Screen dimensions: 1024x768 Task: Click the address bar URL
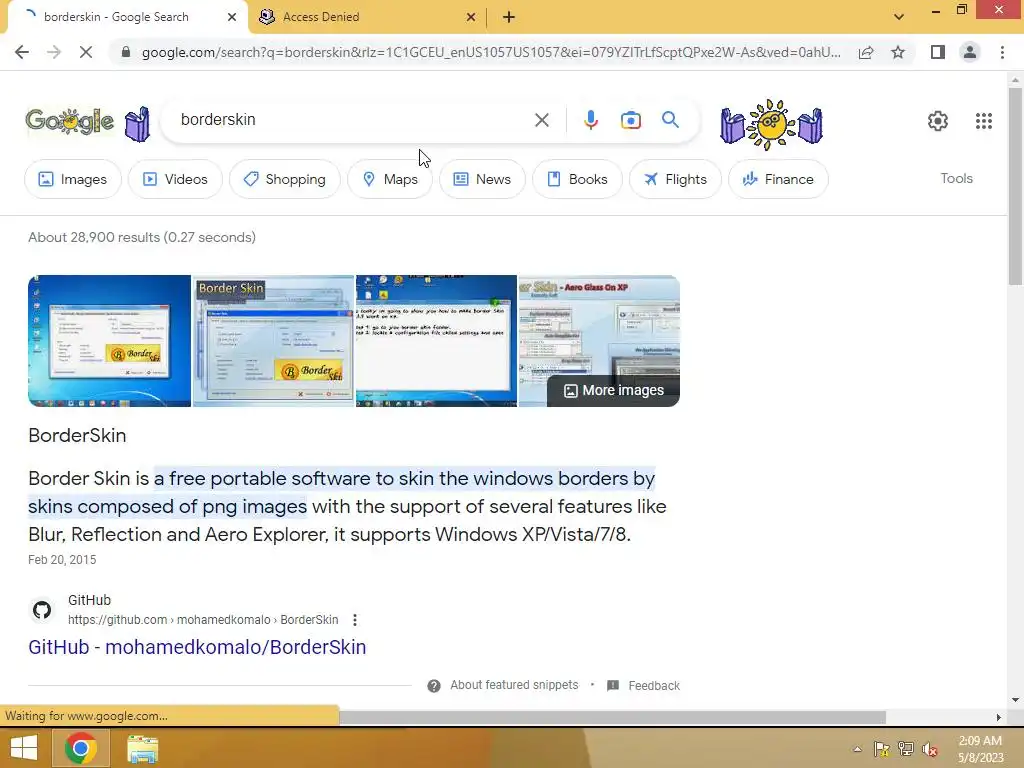[x=491, y=52]
